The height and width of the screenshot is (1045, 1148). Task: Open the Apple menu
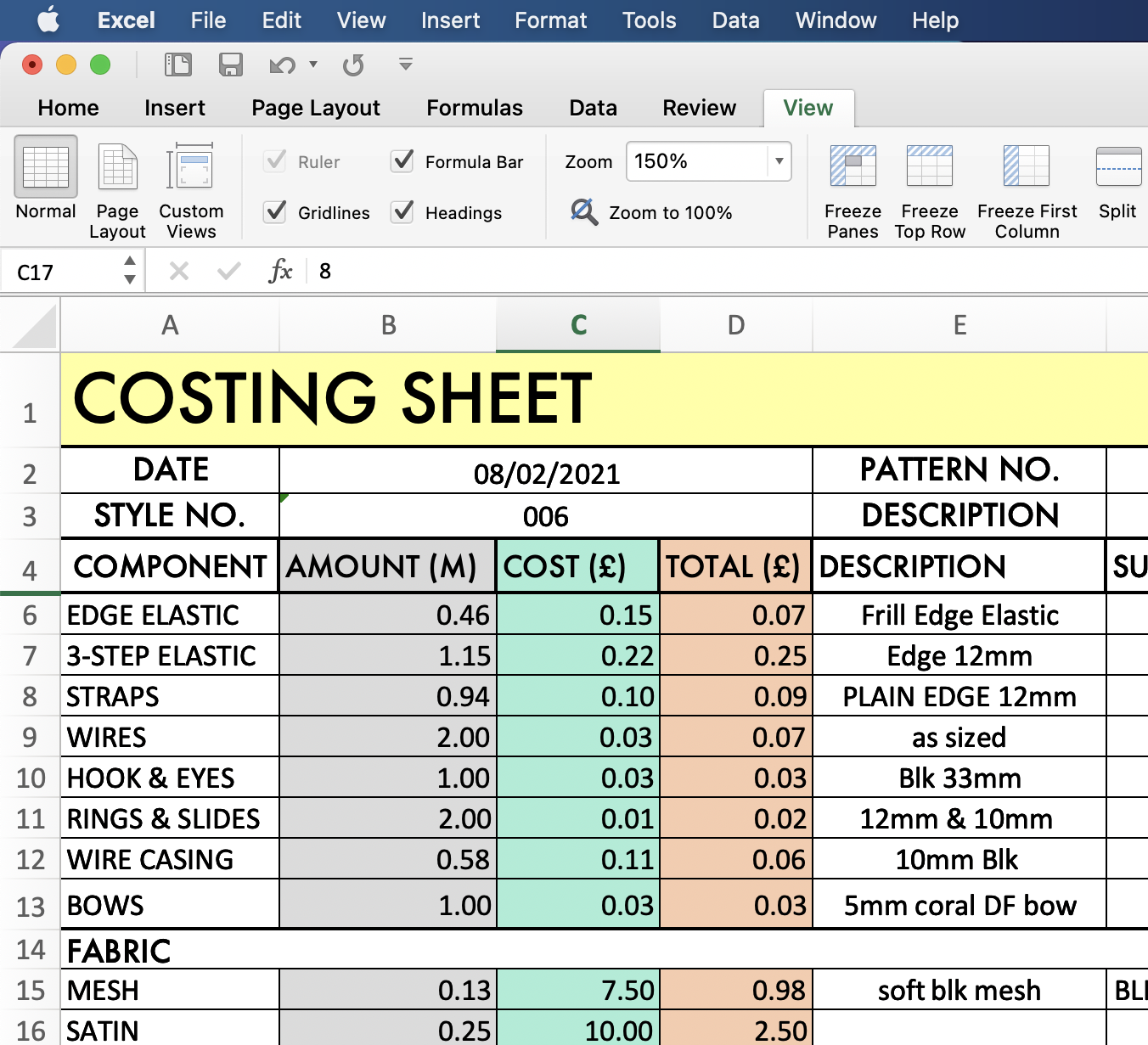(48, 20)
